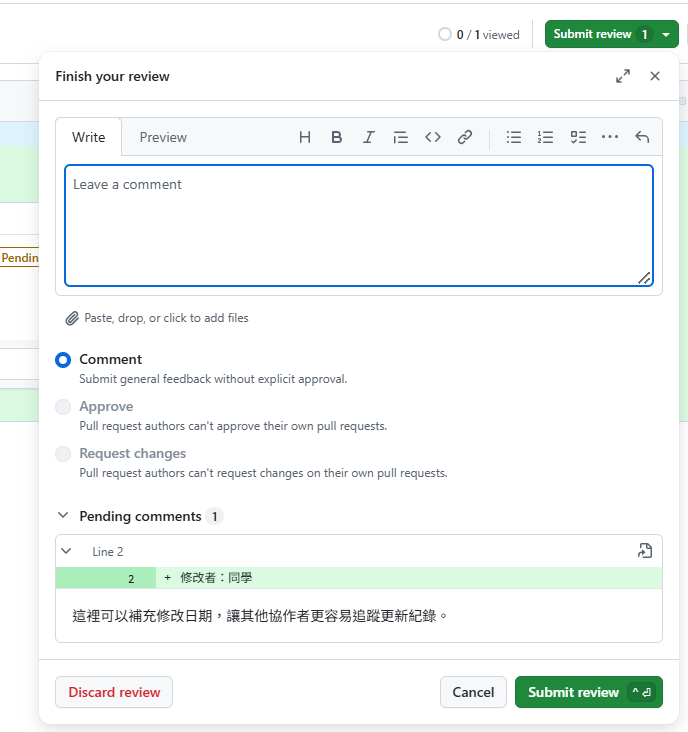The height and width of the screenshot is (732, 688).
Task: Open the Submit review dropdown caret at top
Action: (x=667, y=35)
